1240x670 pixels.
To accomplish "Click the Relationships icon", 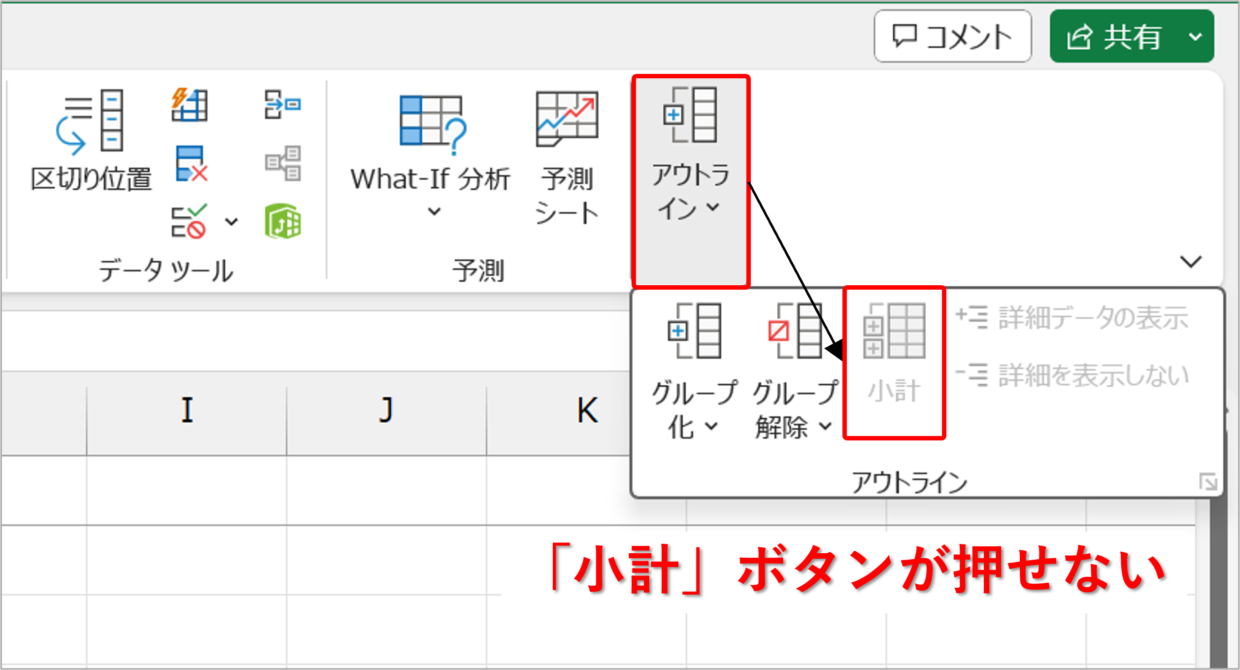I will 283,163.
